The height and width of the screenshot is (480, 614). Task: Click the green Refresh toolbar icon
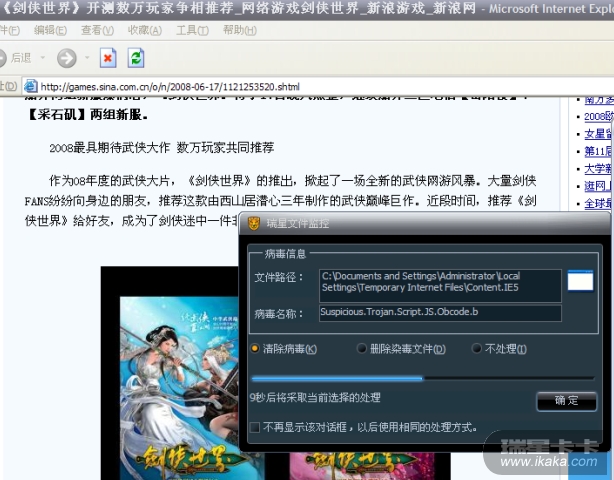point(136,58)
